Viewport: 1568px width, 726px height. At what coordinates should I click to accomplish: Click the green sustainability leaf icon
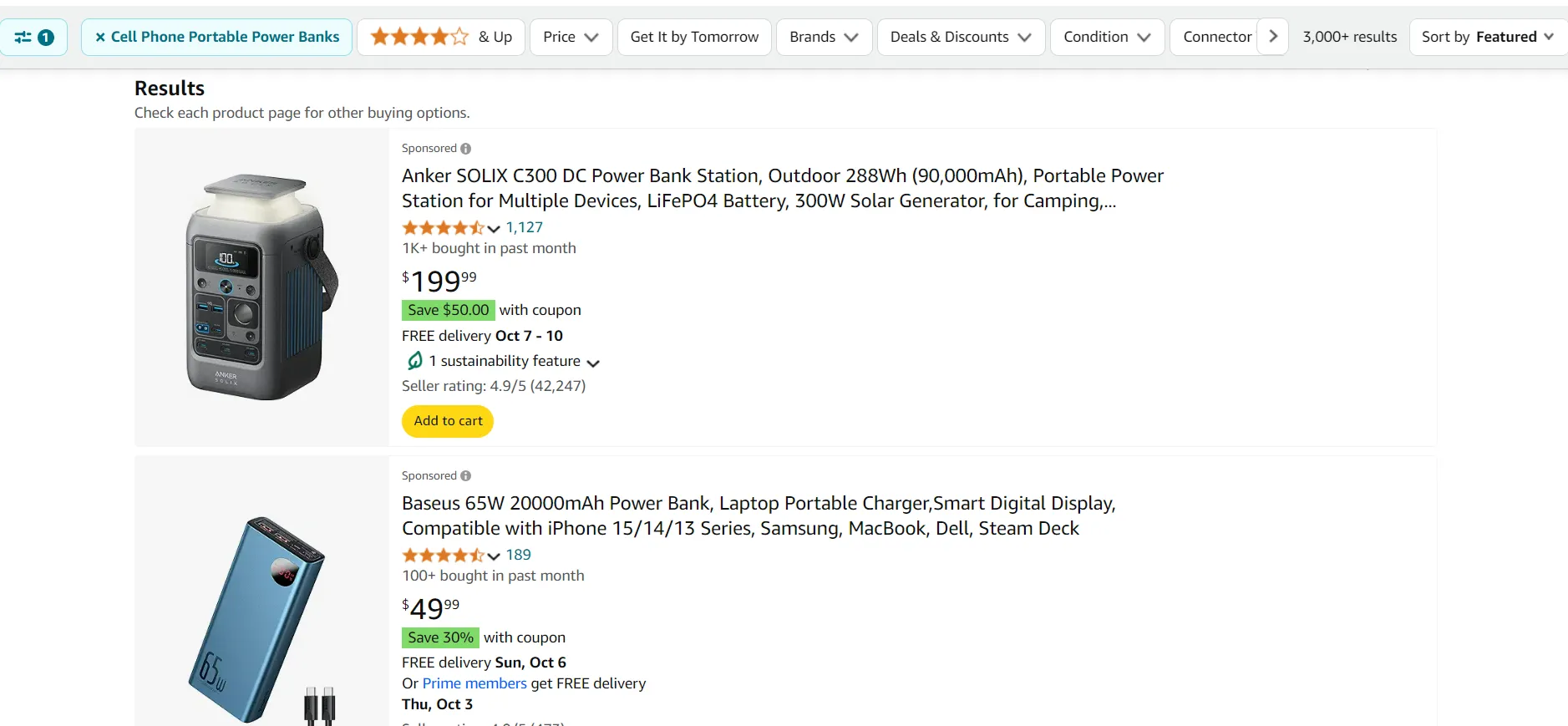coord(414,360)
